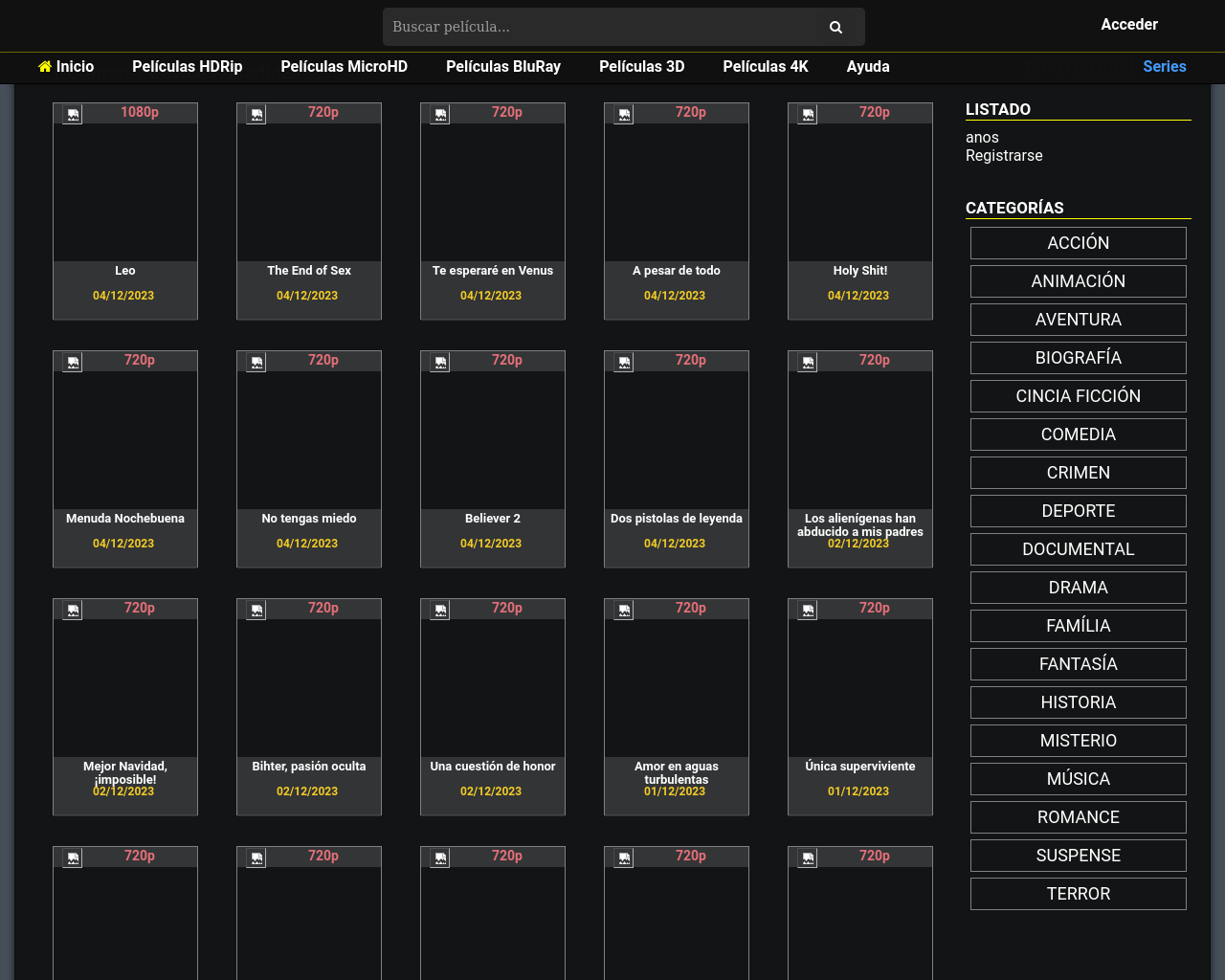The image size is (1225, 980).
Task: Open Una cuestión de honor title
Action: tap(493, 767)
